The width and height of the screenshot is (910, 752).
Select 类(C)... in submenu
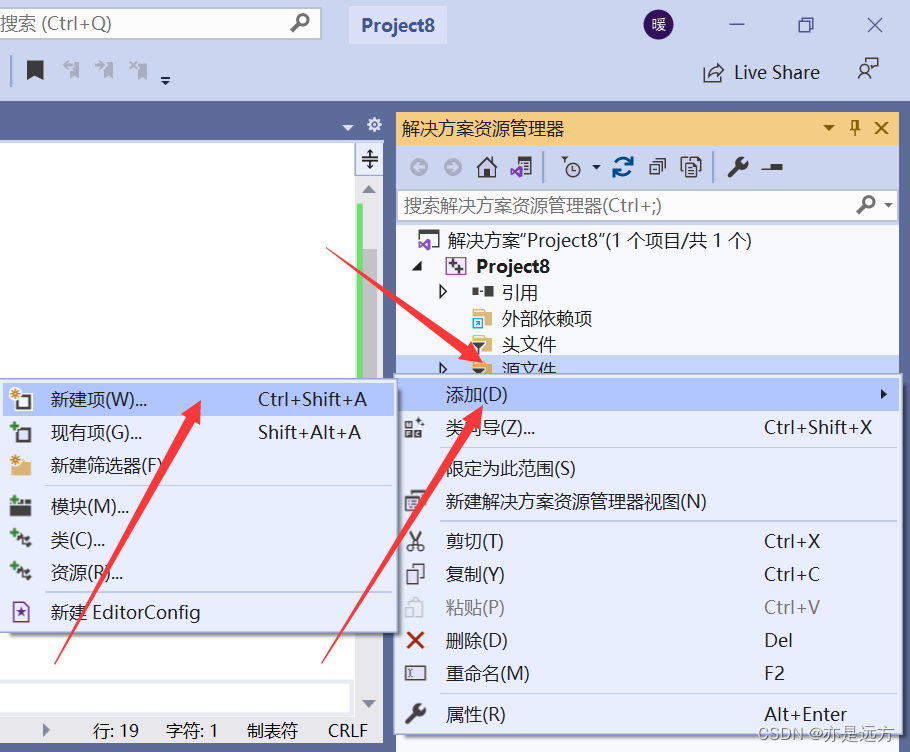(198, 540)
